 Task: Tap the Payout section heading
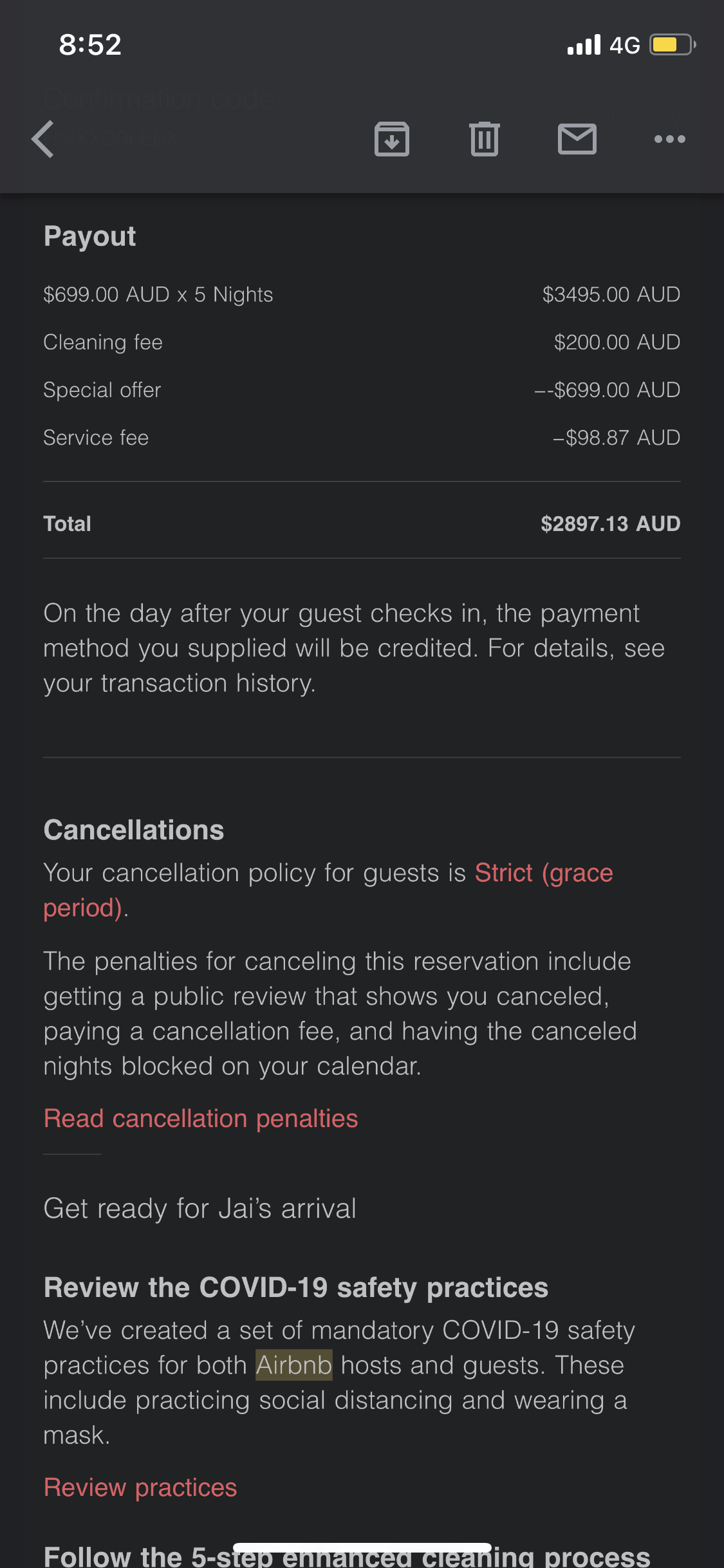[x=90, y=236]
